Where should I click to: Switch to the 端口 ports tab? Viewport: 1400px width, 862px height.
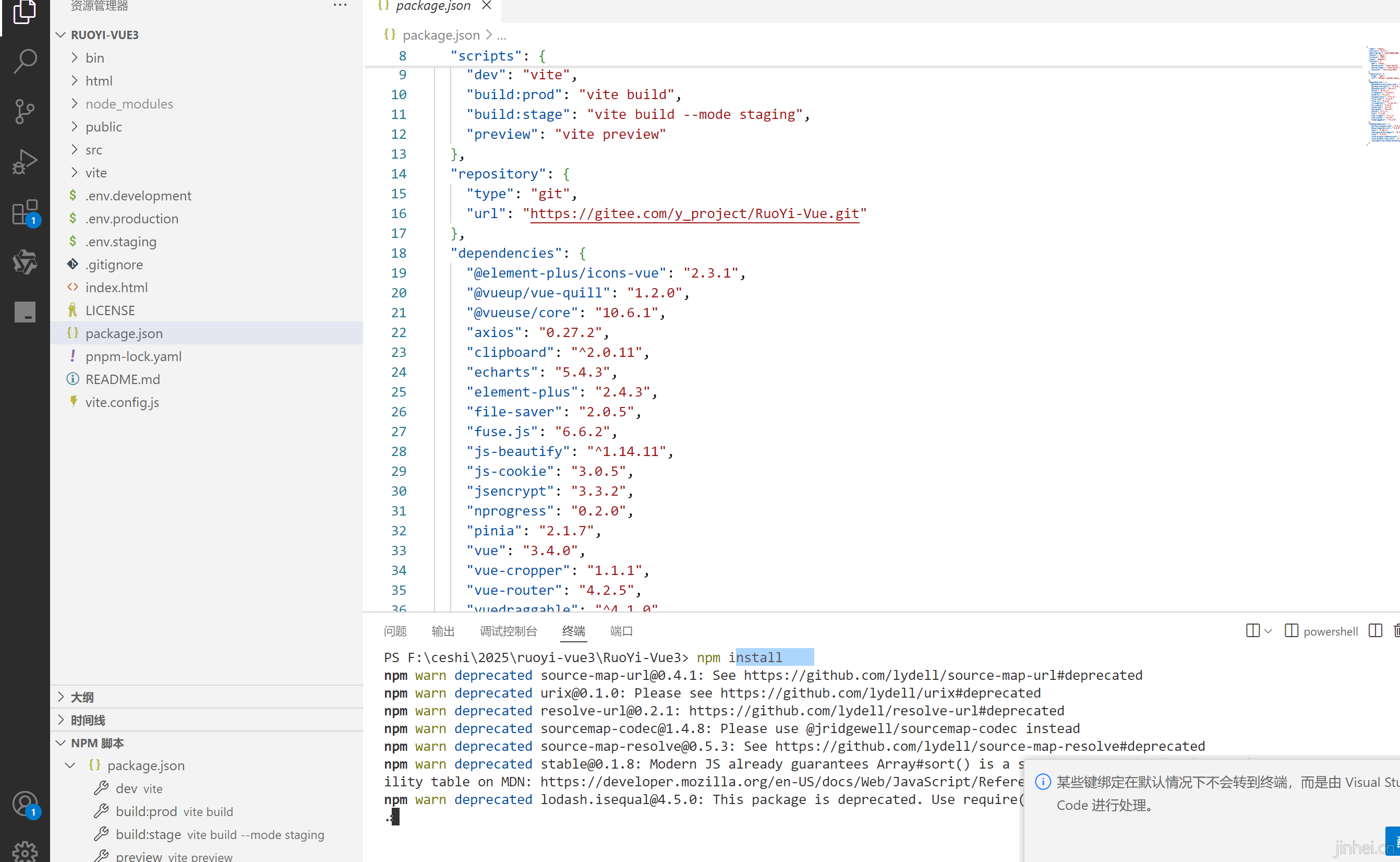point(621,631)
